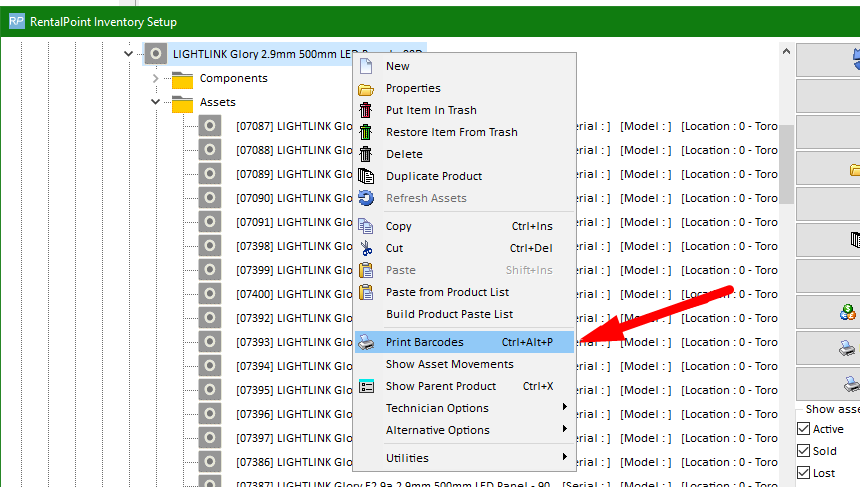Select asset row 07395 LIGHTLINK
Viewport: 860px width, 487px height.
pyautogui.click(x=294, y=390)
